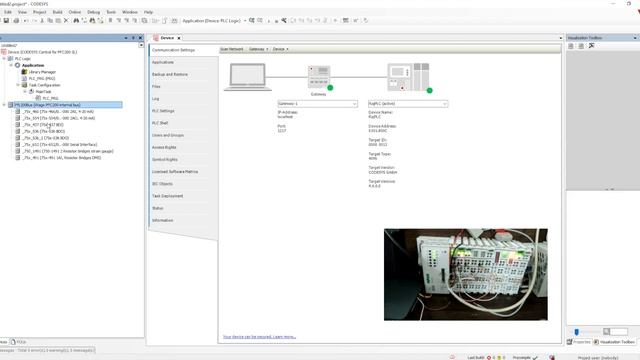Screen dimensions: 640x360
Task: Click the Save icon in the toolbar
Action: click(6, 20)
